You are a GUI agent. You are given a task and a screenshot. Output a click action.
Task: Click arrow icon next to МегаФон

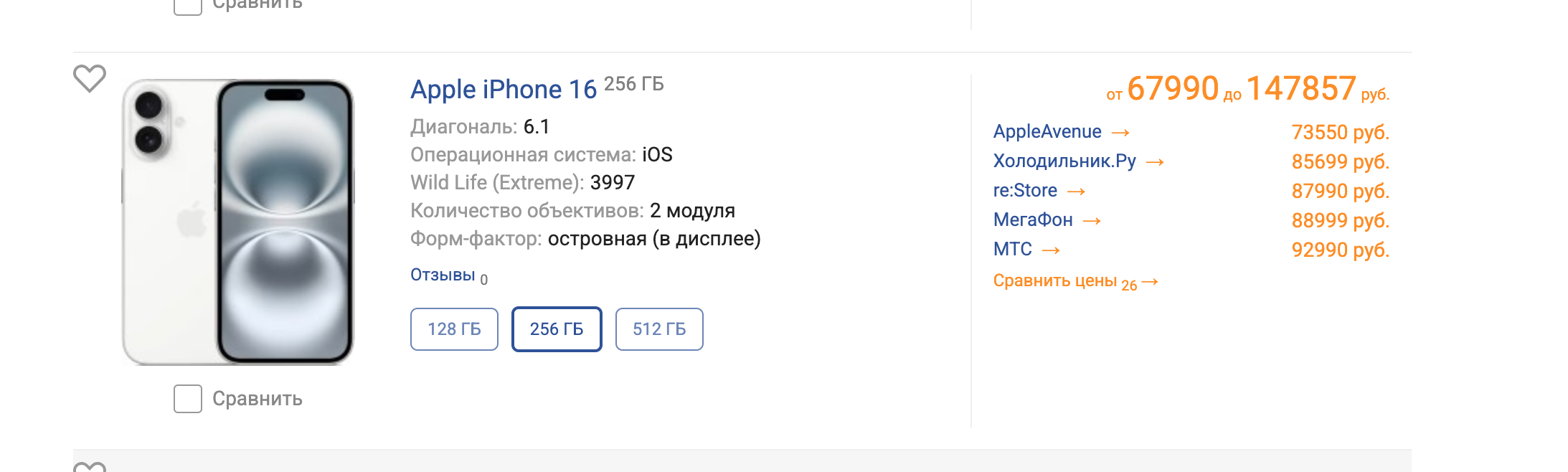click(x=1092, y=221)
